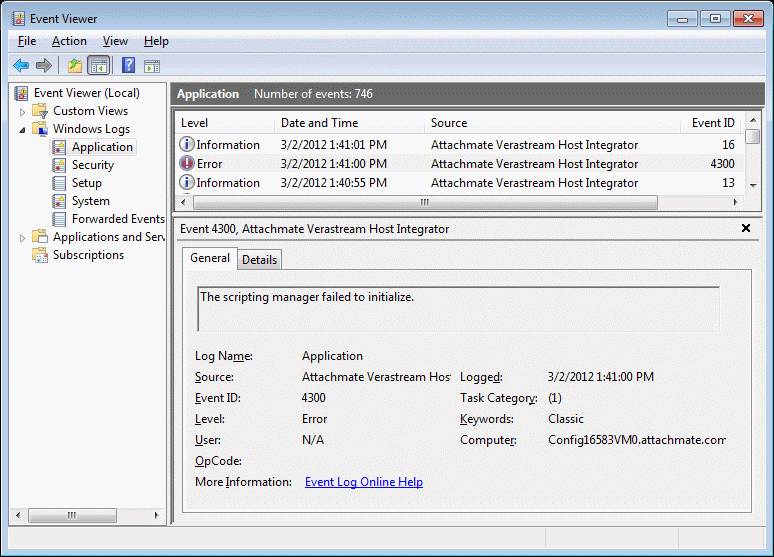Screen dimensions: 774x557
Task: Click event list horizontal scroll left arrow
Action: click(x=184, y=202)
